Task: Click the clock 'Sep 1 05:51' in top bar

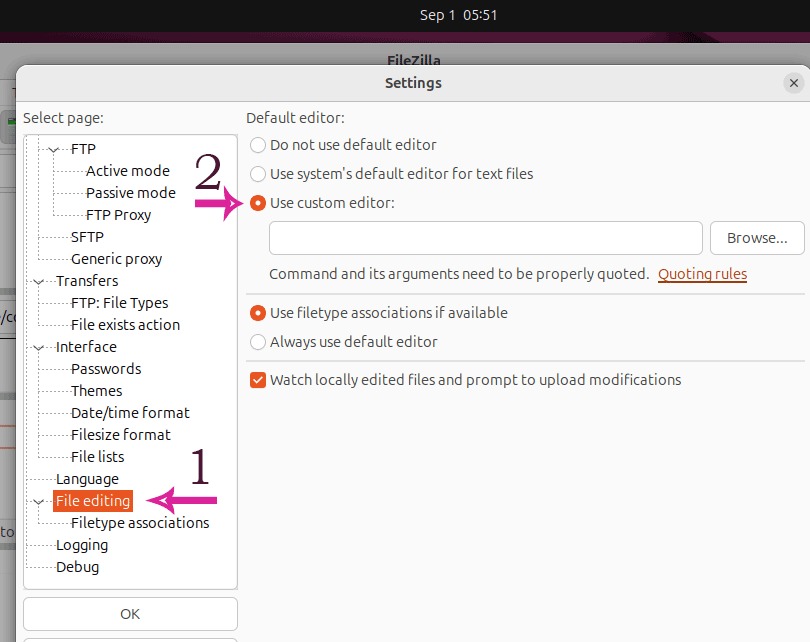Action: (x=458, y=15)
